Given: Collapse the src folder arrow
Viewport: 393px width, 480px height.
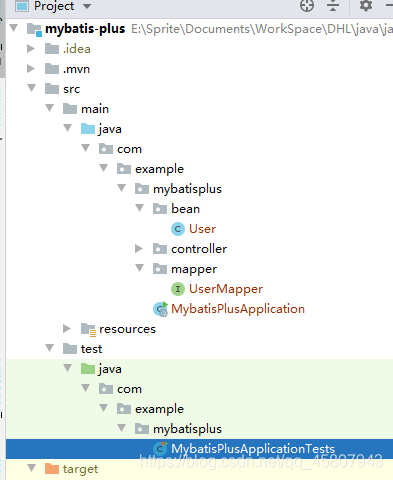Looking at the screenshot, I should pyautogui.click(x=32, y=88).
